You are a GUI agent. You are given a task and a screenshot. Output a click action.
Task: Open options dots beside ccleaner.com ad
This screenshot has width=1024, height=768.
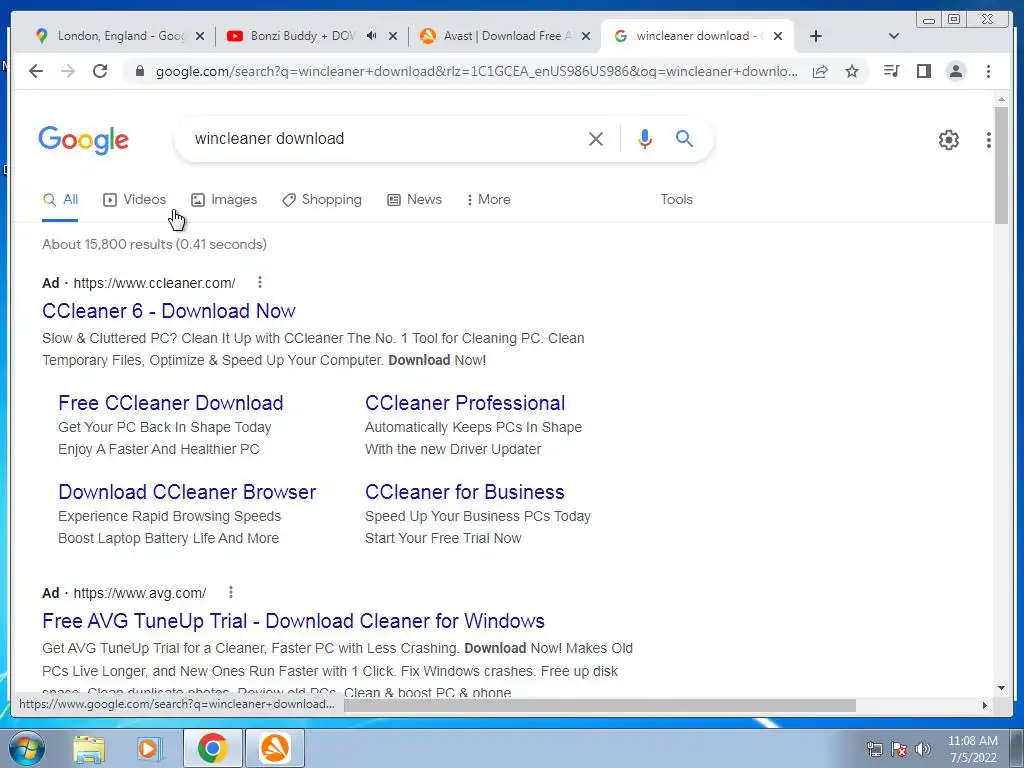click(260, 282)
